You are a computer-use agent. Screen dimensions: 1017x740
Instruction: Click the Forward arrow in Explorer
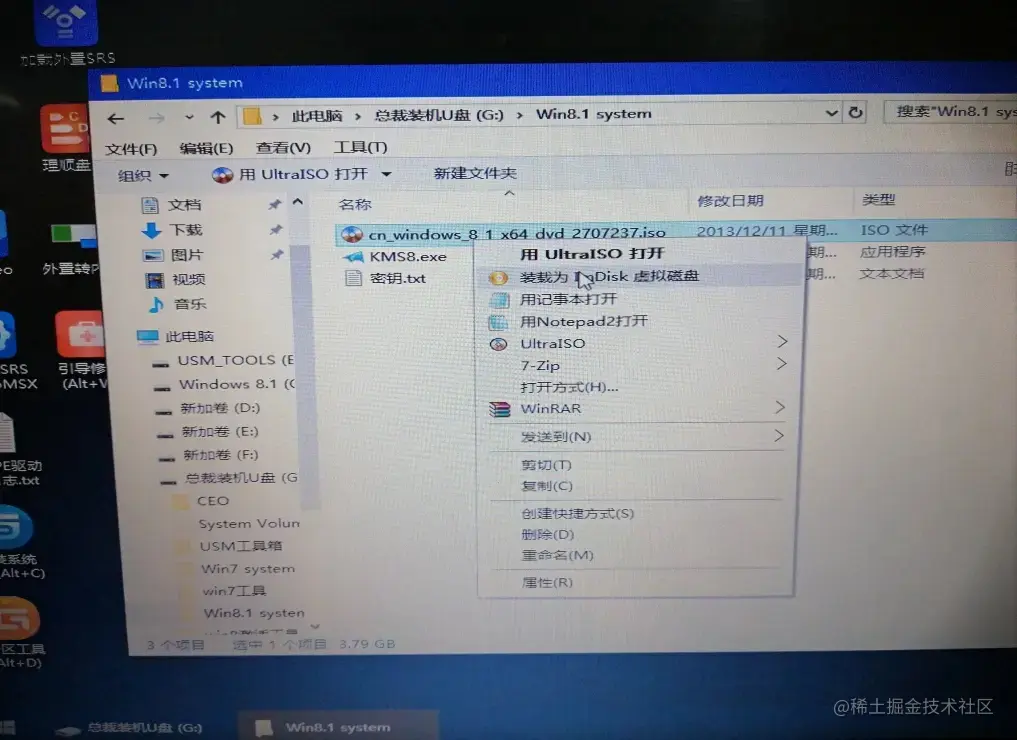point(156,118)
